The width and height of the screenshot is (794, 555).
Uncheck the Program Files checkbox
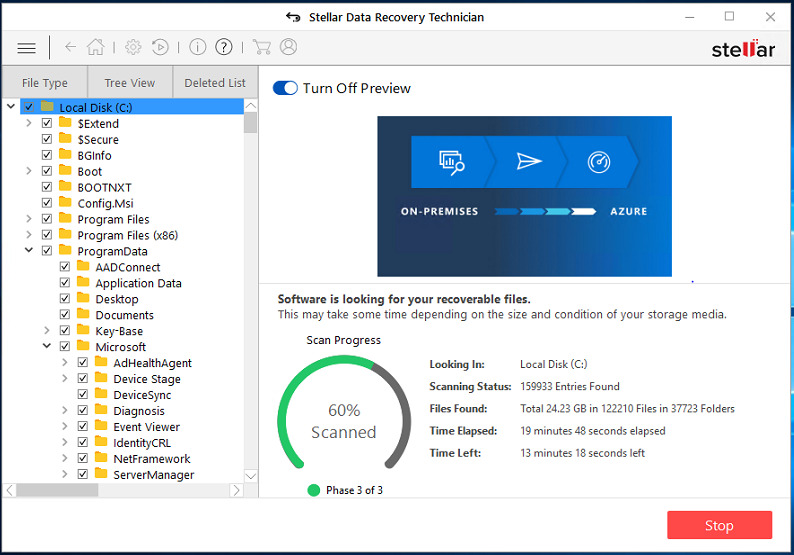[47, 219]
